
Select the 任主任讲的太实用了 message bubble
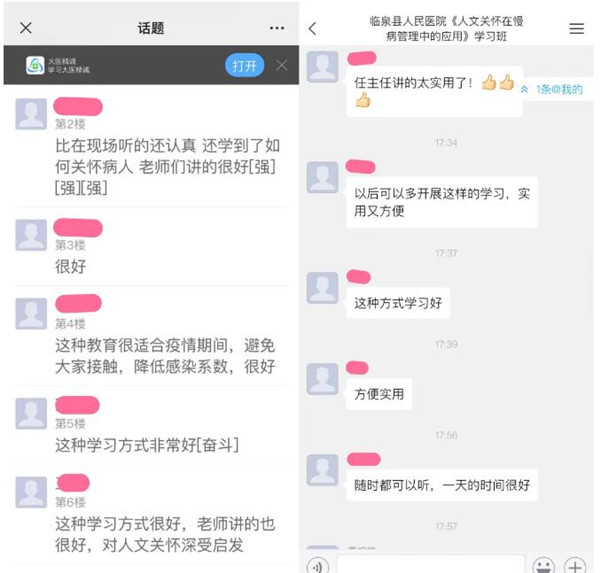pyautogui.click(x=434, y=91)
